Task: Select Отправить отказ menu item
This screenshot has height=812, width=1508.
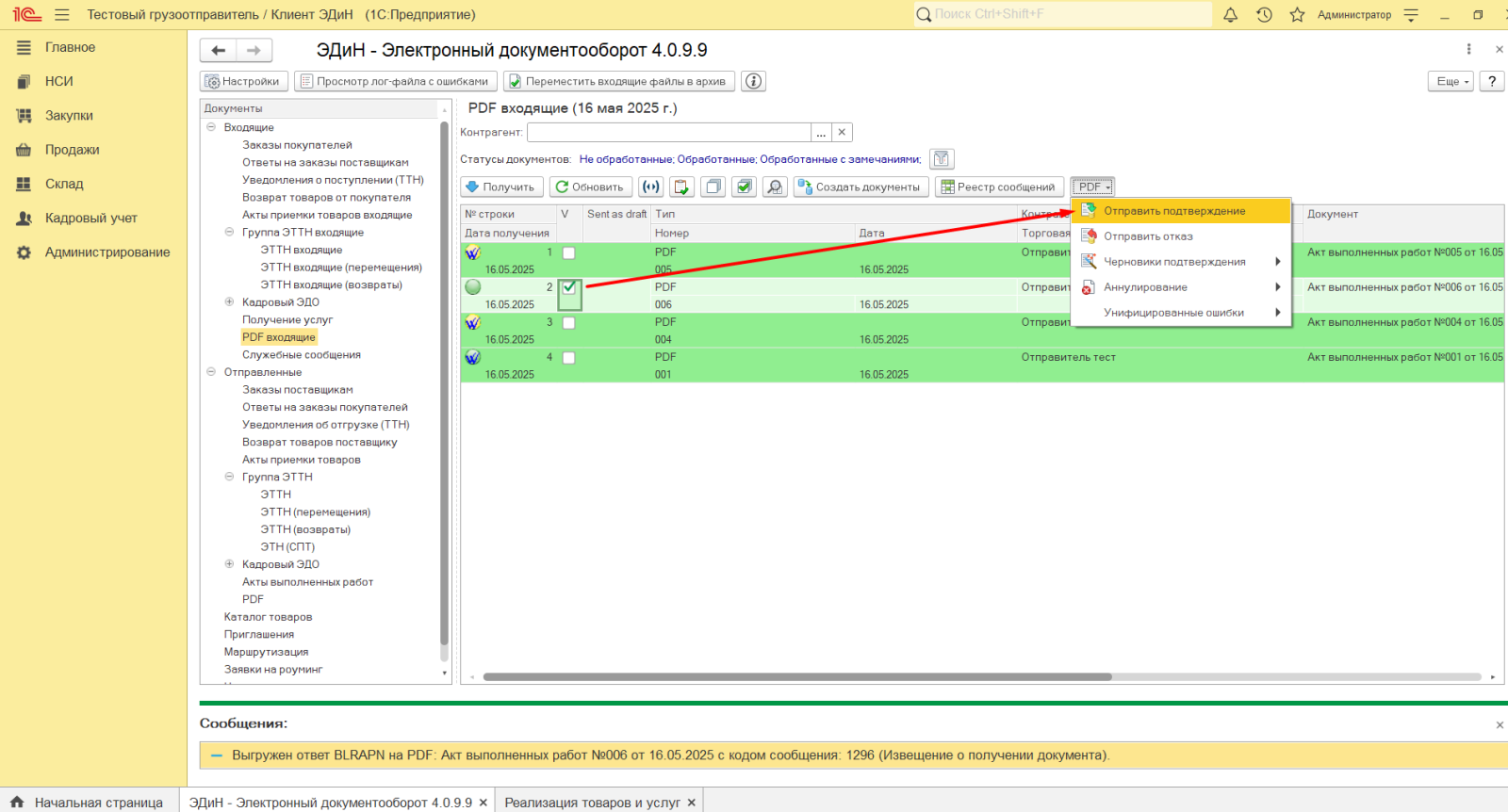Action: click(x=1182, y=236)
